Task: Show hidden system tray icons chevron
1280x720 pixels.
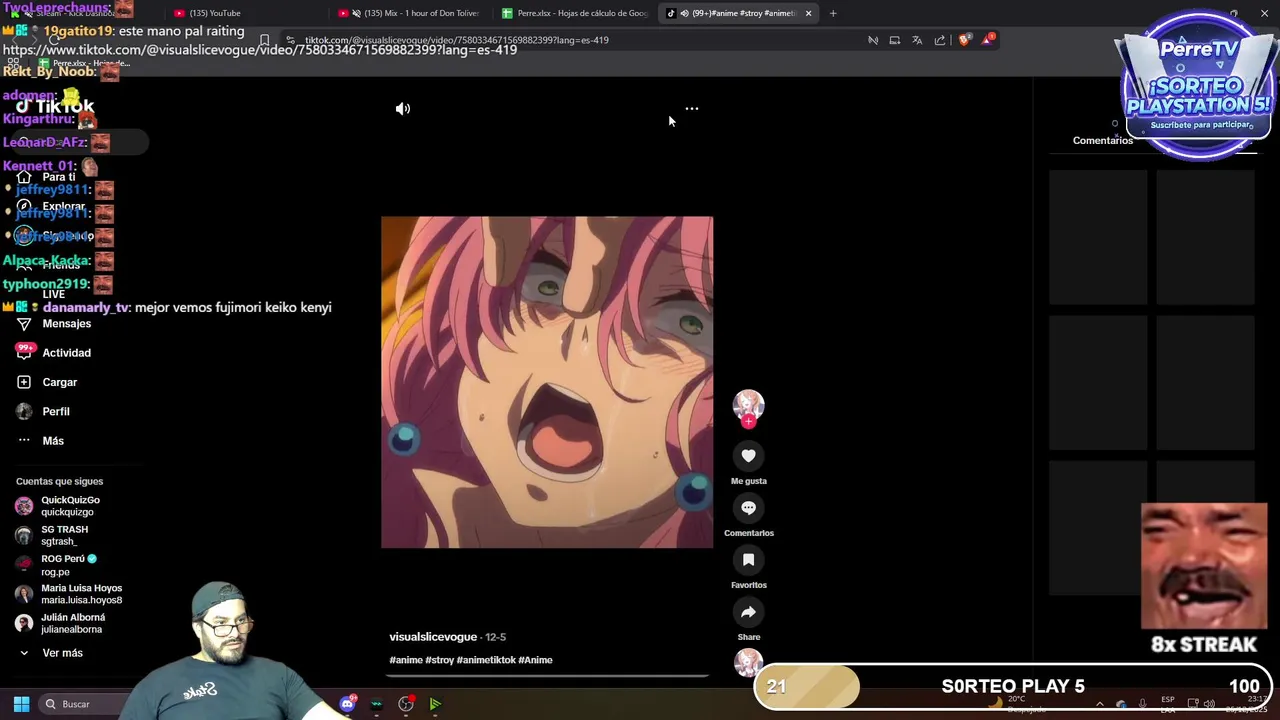Action: click(1099, 704)
